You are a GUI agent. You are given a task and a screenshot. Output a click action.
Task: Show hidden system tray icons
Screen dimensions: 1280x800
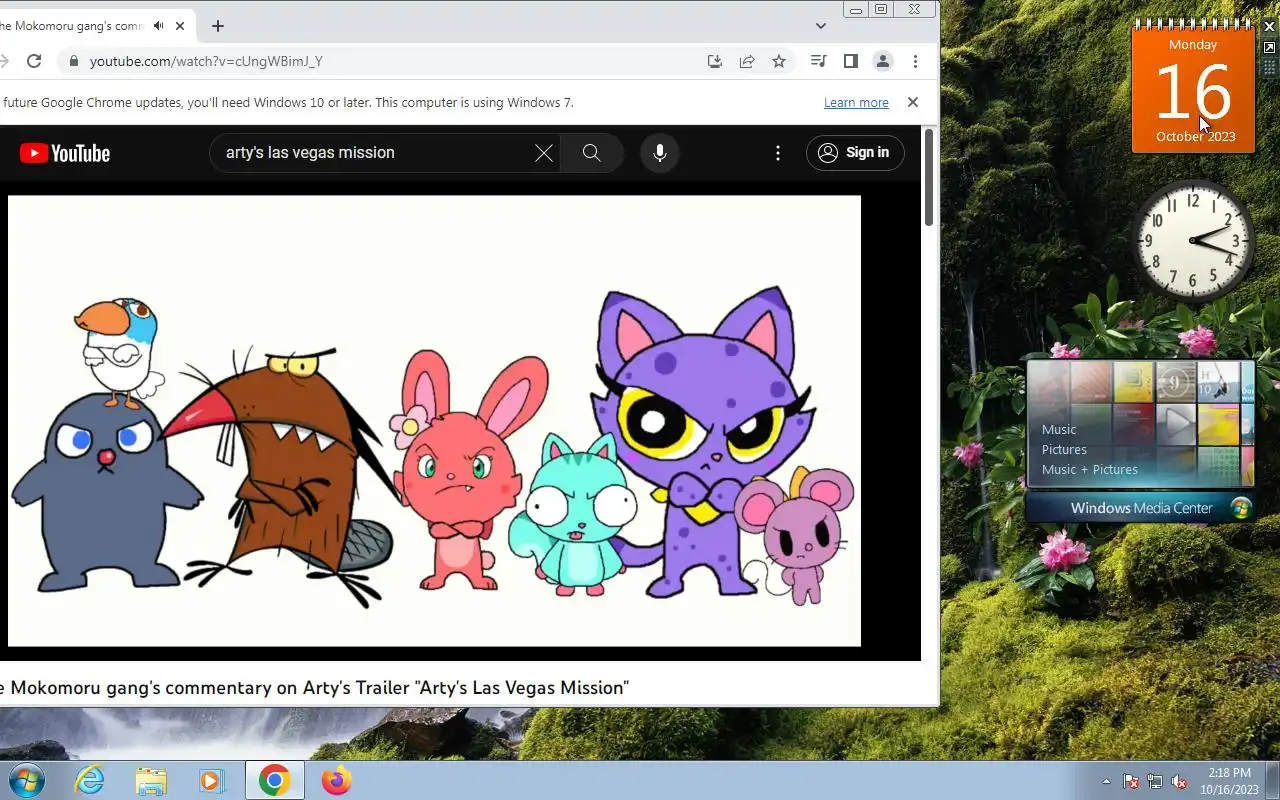[x=1106, y=781]
